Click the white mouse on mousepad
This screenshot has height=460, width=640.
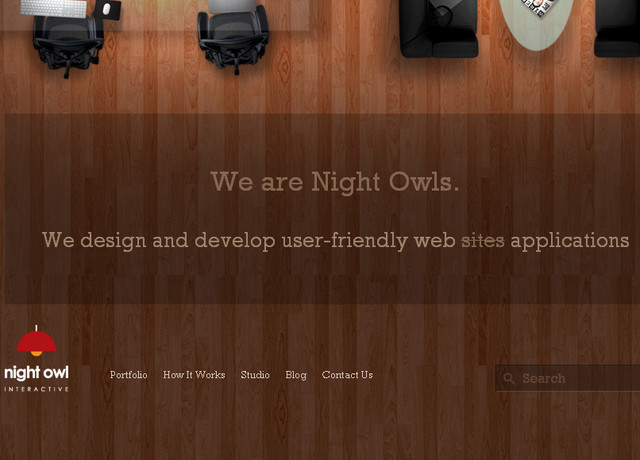107,9
